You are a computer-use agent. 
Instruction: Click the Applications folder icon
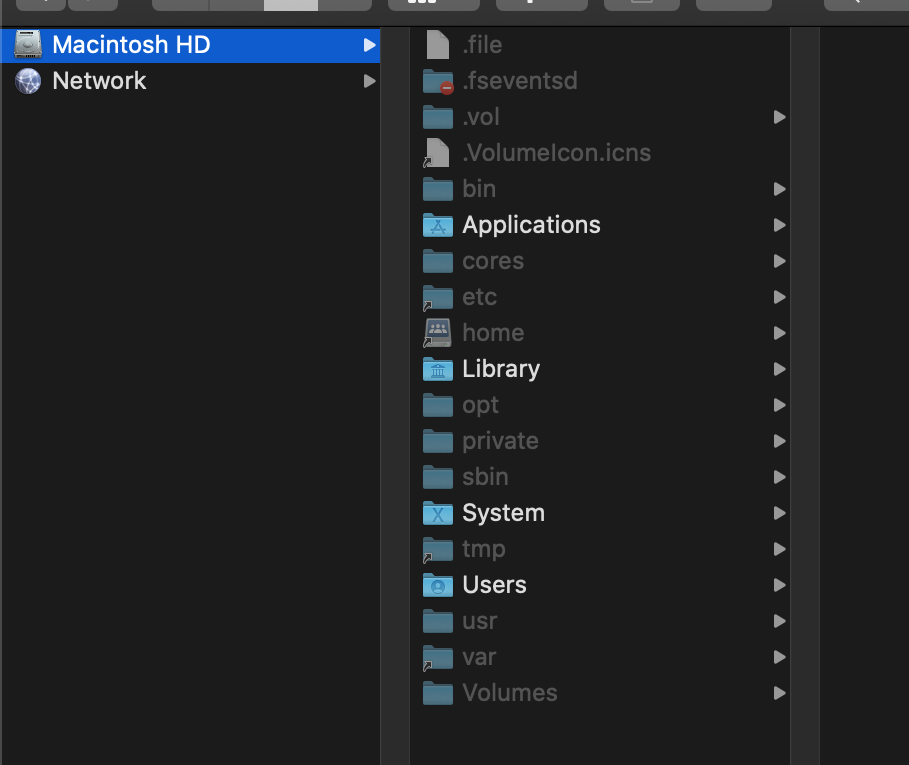coord(438,225)
